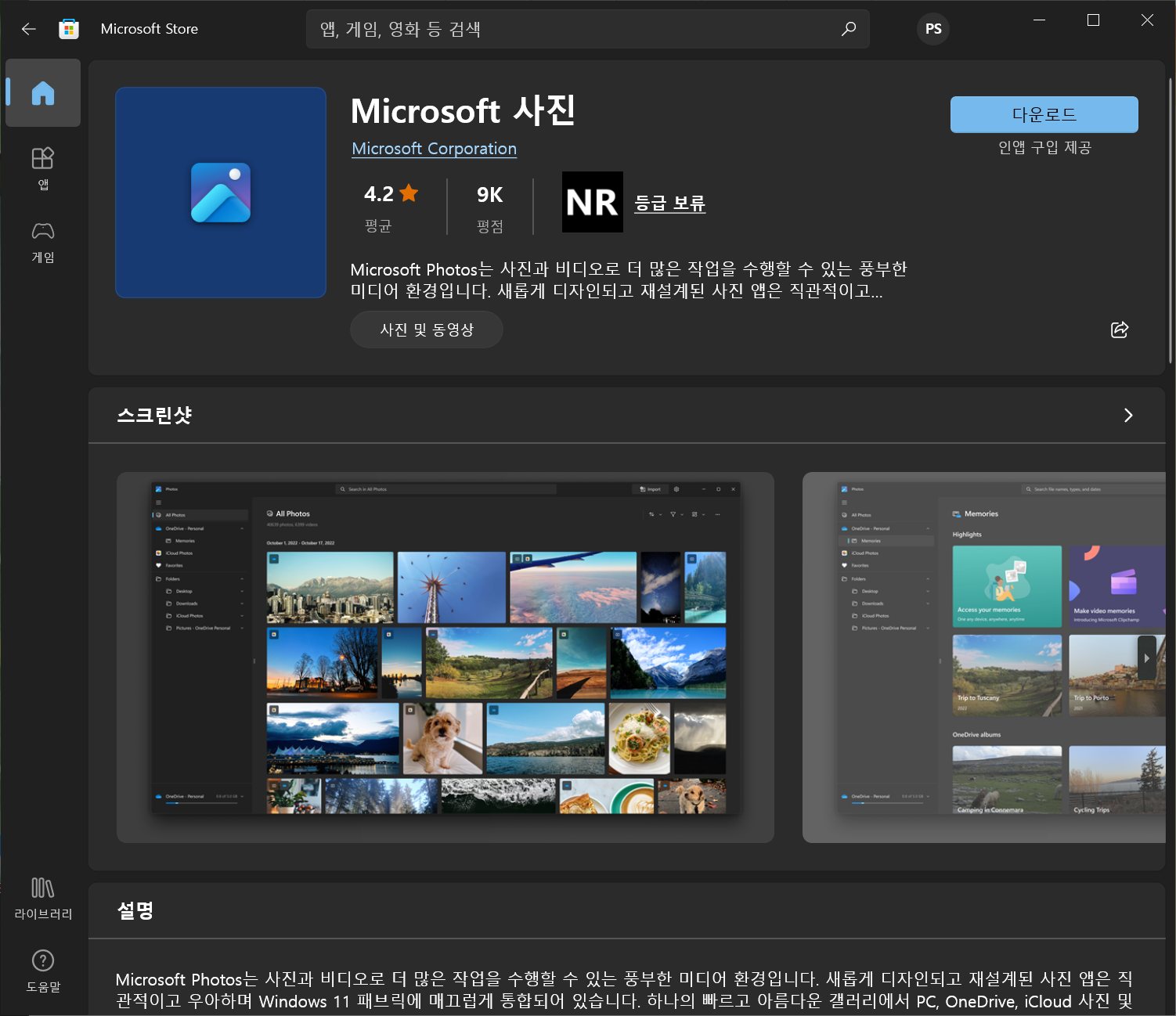Image resolution: width=1176 pixels, height=1016 pixels.
Task: Close the Microsoft Store window
Action: [x=1148, y=20]
